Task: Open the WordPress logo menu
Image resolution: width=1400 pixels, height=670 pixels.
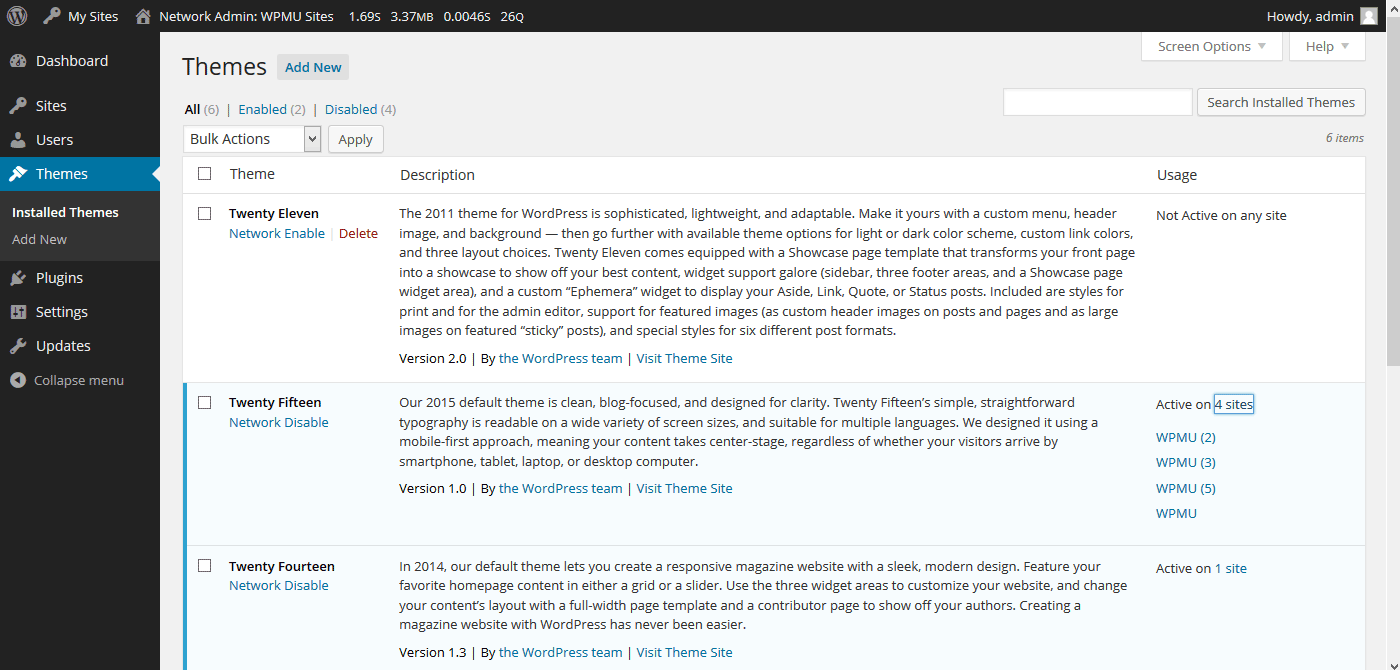Action: [x=17, y=16]
